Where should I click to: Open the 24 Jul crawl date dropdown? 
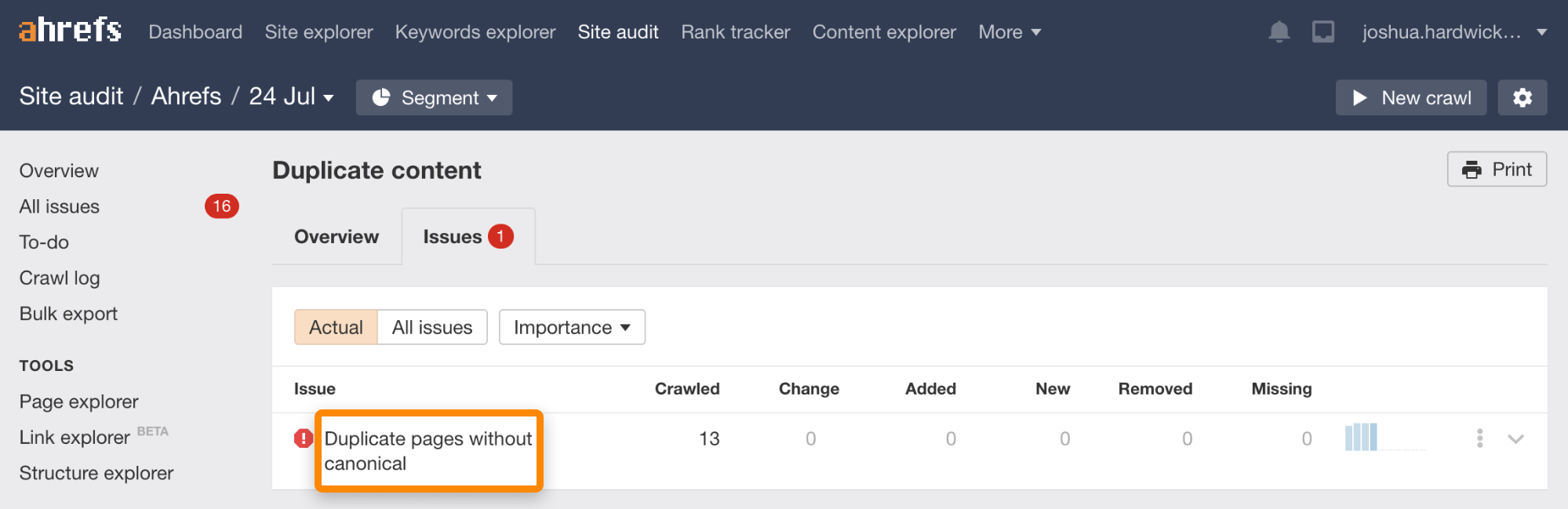click(x=291, y=96)
